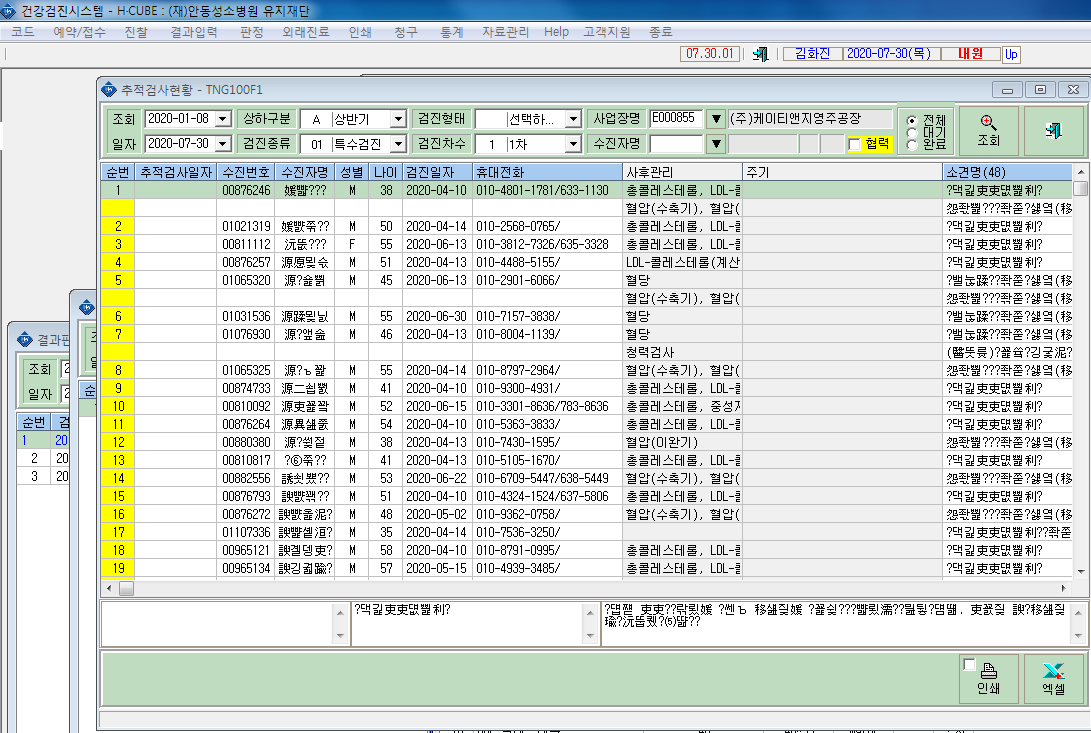Click the 인쇄 printer icon
This screenshot has height=733, width=1091.
(989, 671)
